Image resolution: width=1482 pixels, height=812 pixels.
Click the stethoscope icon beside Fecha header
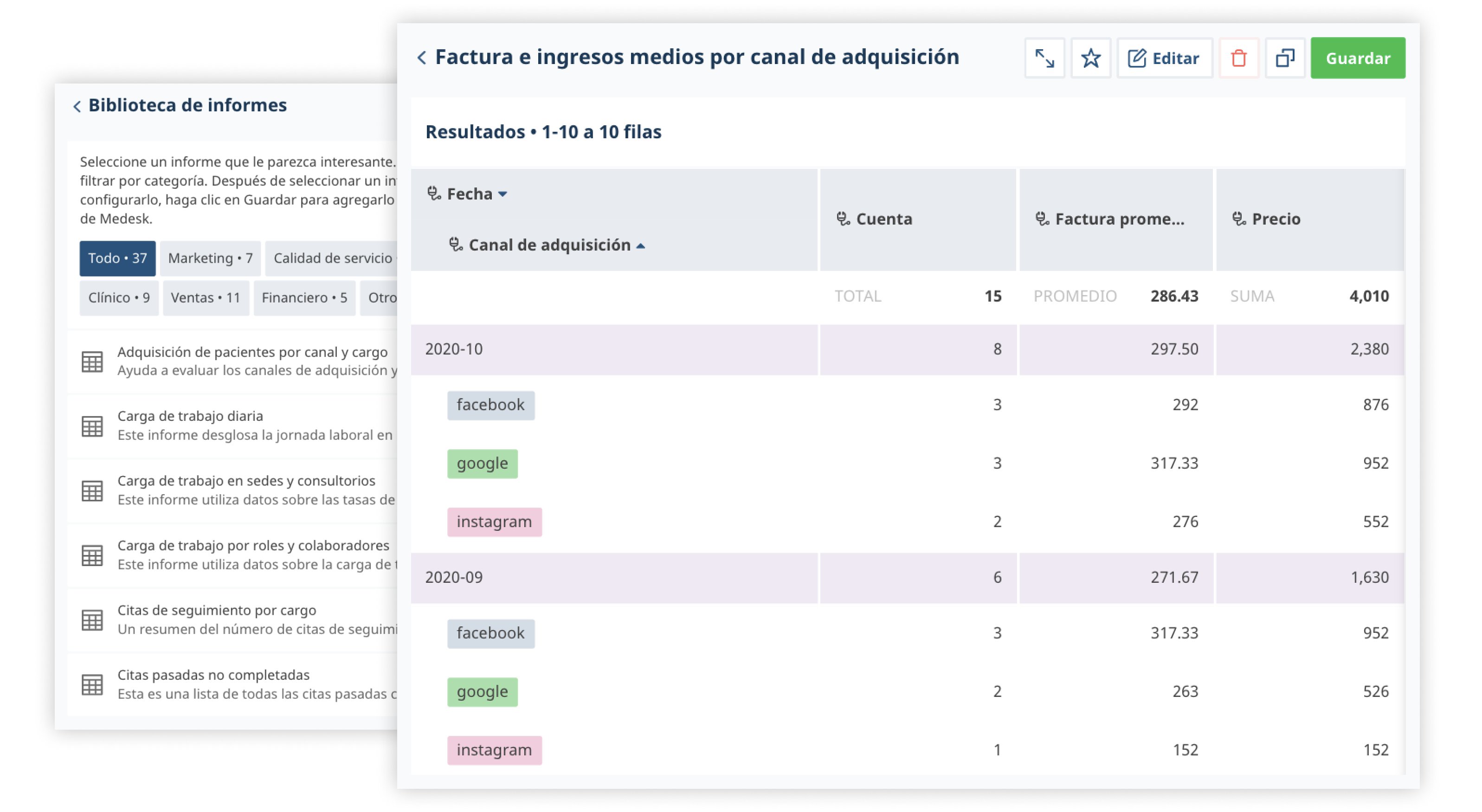(x=433, y=193)
